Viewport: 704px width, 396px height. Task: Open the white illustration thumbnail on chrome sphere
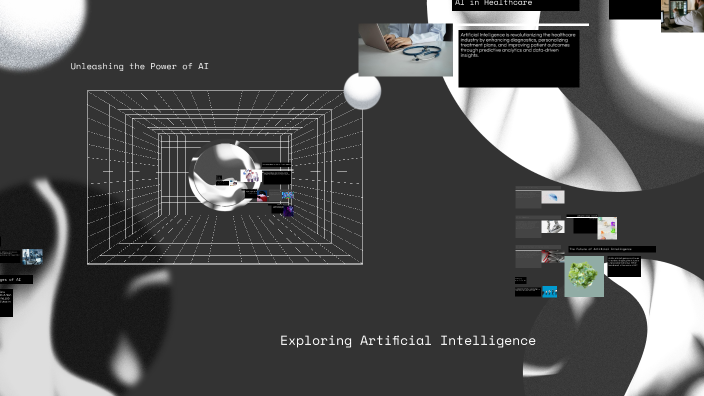251,176
